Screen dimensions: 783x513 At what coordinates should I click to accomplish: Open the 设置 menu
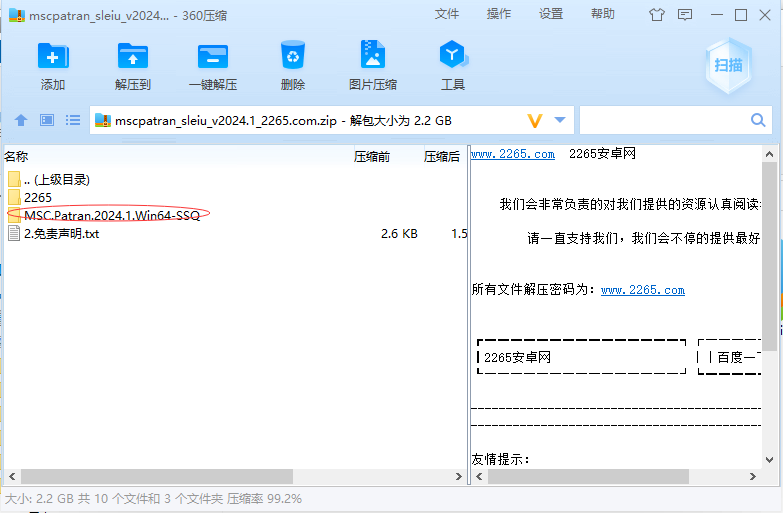[551, 14]
